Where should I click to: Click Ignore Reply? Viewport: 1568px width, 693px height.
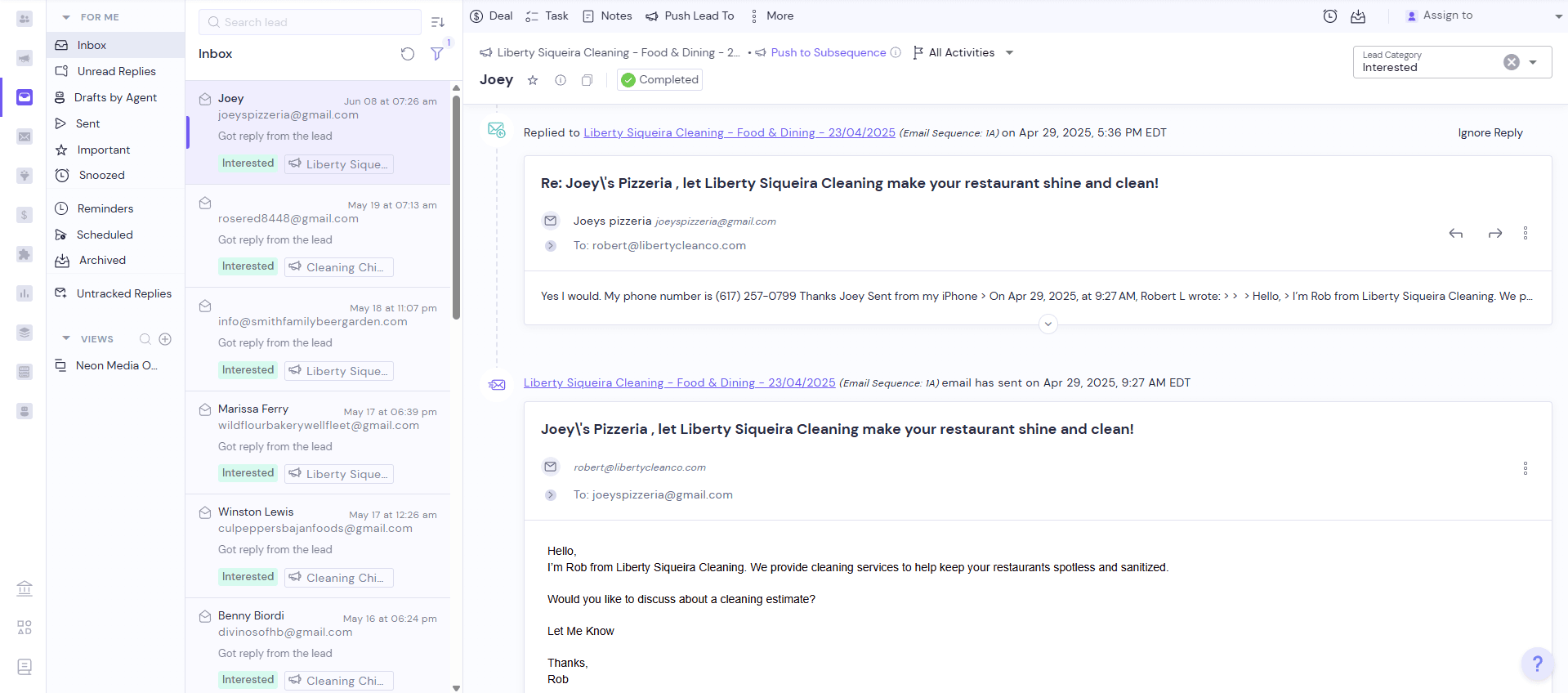tap(1490, 132)
